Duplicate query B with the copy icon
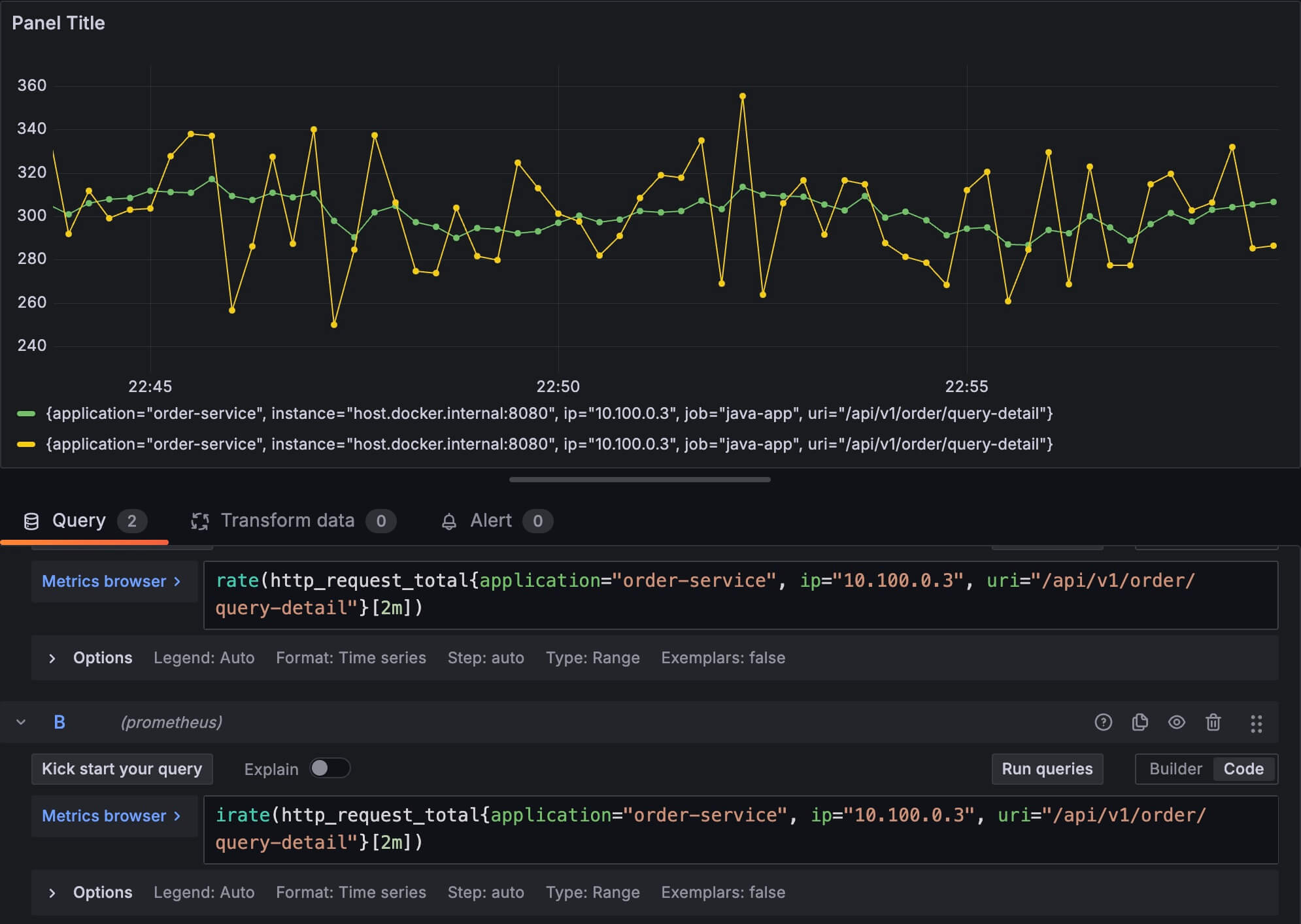1301x924 pixels. coord(1140,722)
